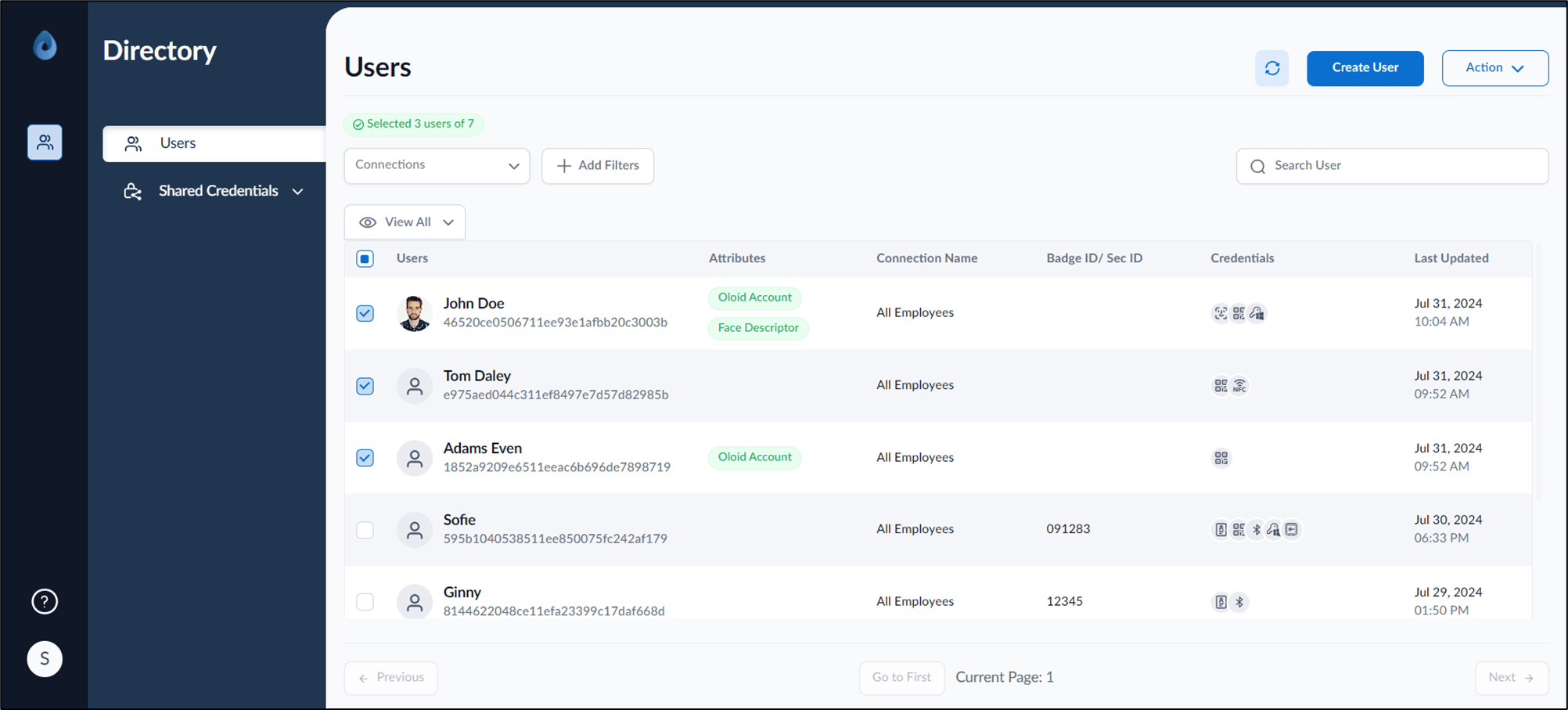
Task: Click Ginny's Bluetooth credential icon
Action: (1239, 602)
